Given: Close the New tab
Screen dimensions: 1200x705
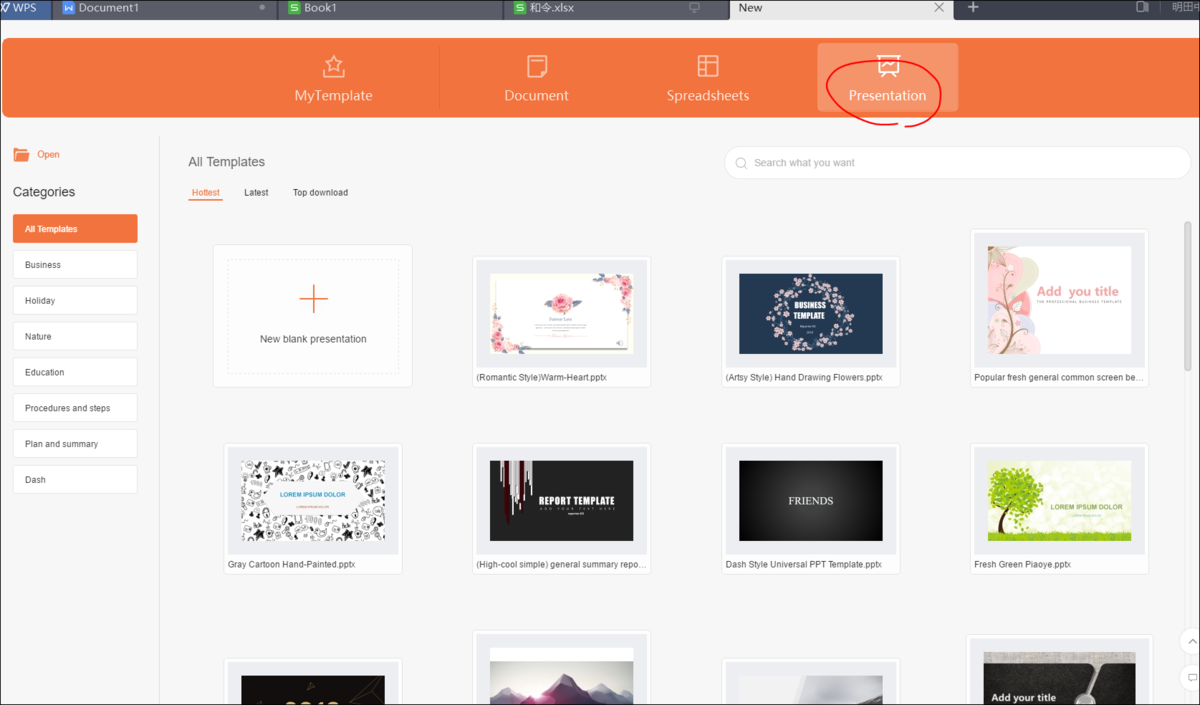Looking at the screenshot, I should point(939,8).
